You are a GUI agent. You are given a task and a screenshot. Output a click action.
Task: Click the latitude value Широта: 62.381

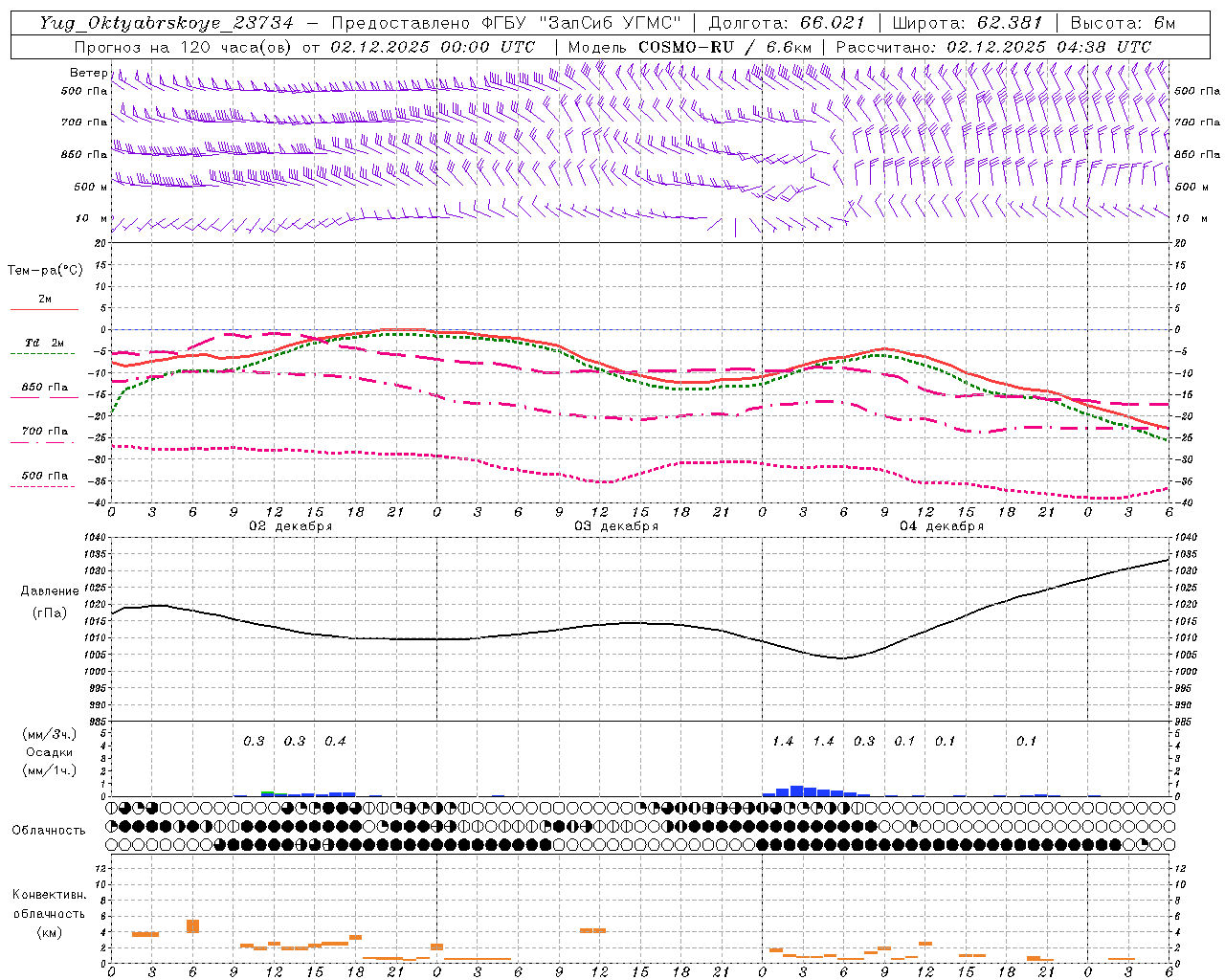point(967,23)
